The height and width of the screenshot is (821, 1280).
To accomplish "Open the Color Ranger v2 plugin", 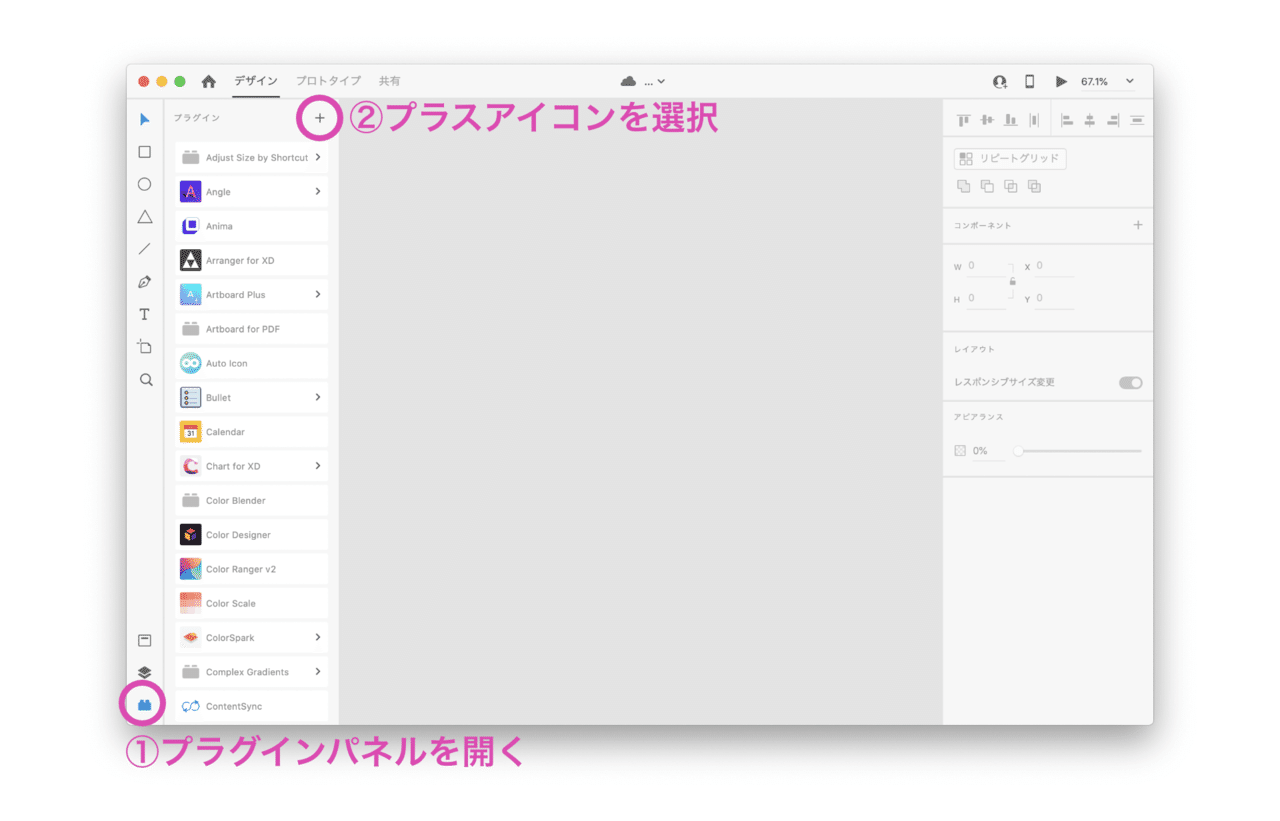I will [x=252, y=569].
